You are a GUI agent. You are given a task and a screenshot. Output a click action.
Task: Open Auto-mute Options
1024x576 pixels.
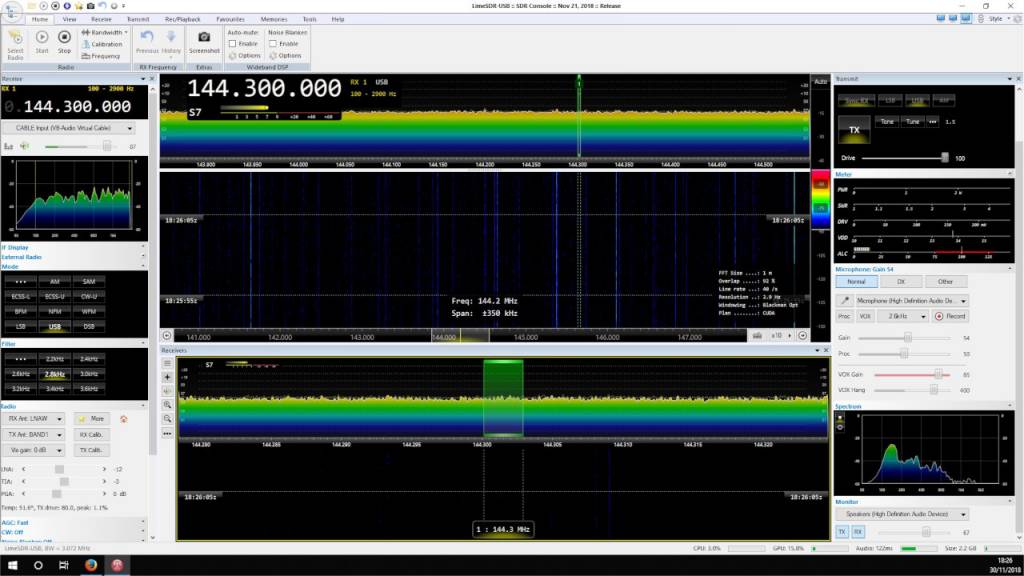pyautogui.click(x=245, y=56)
